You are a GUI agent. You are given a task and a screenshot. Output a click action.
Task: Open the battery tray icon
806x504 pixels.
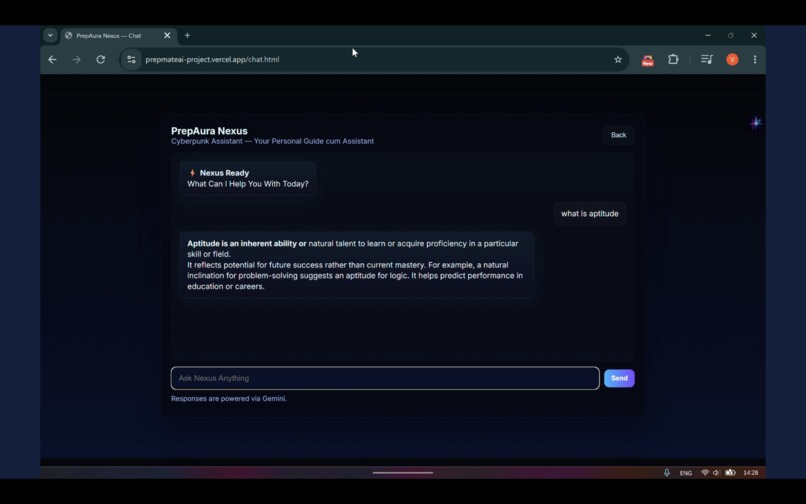(730, 473)
